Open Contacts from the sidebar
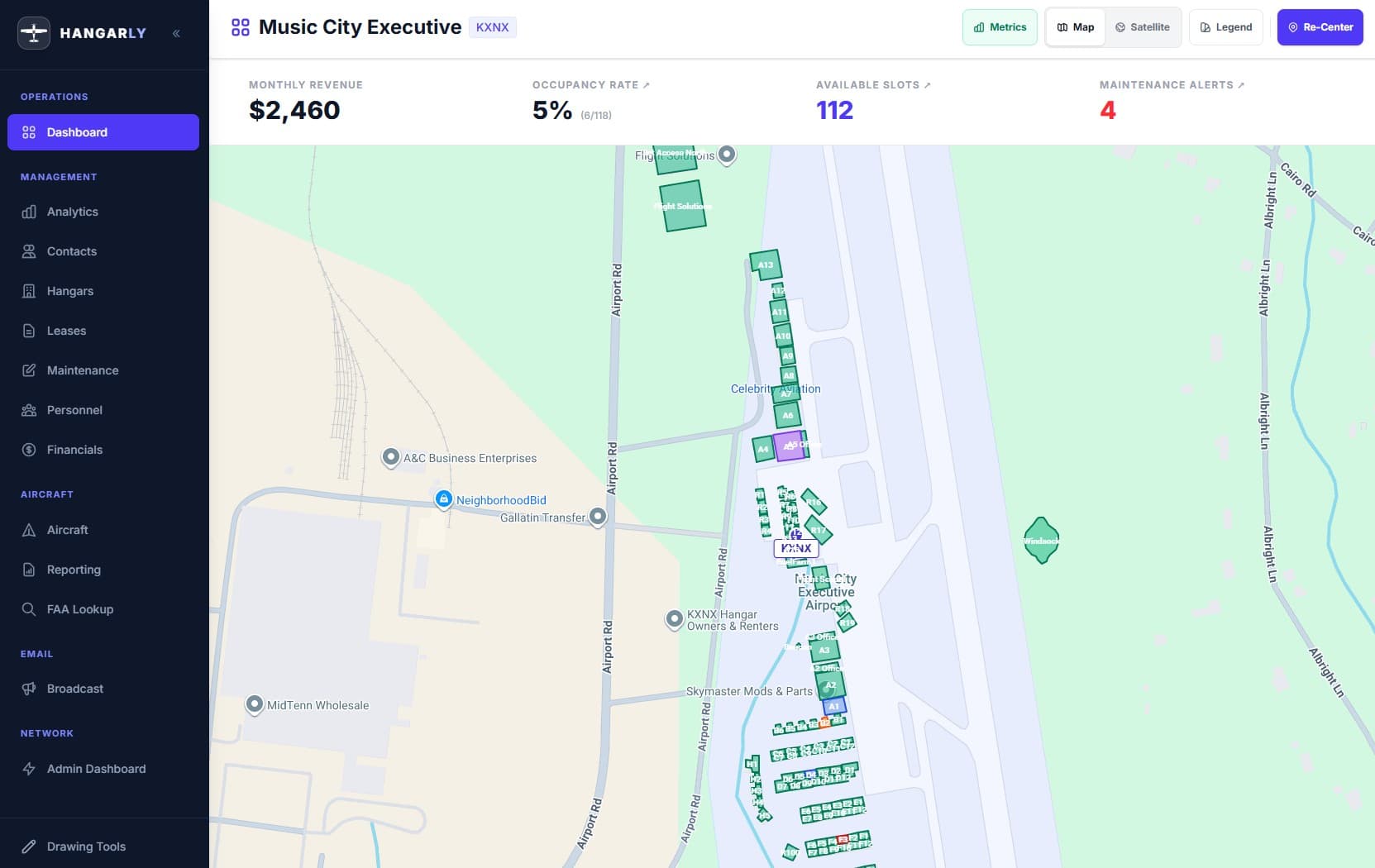 click(29, 251)
